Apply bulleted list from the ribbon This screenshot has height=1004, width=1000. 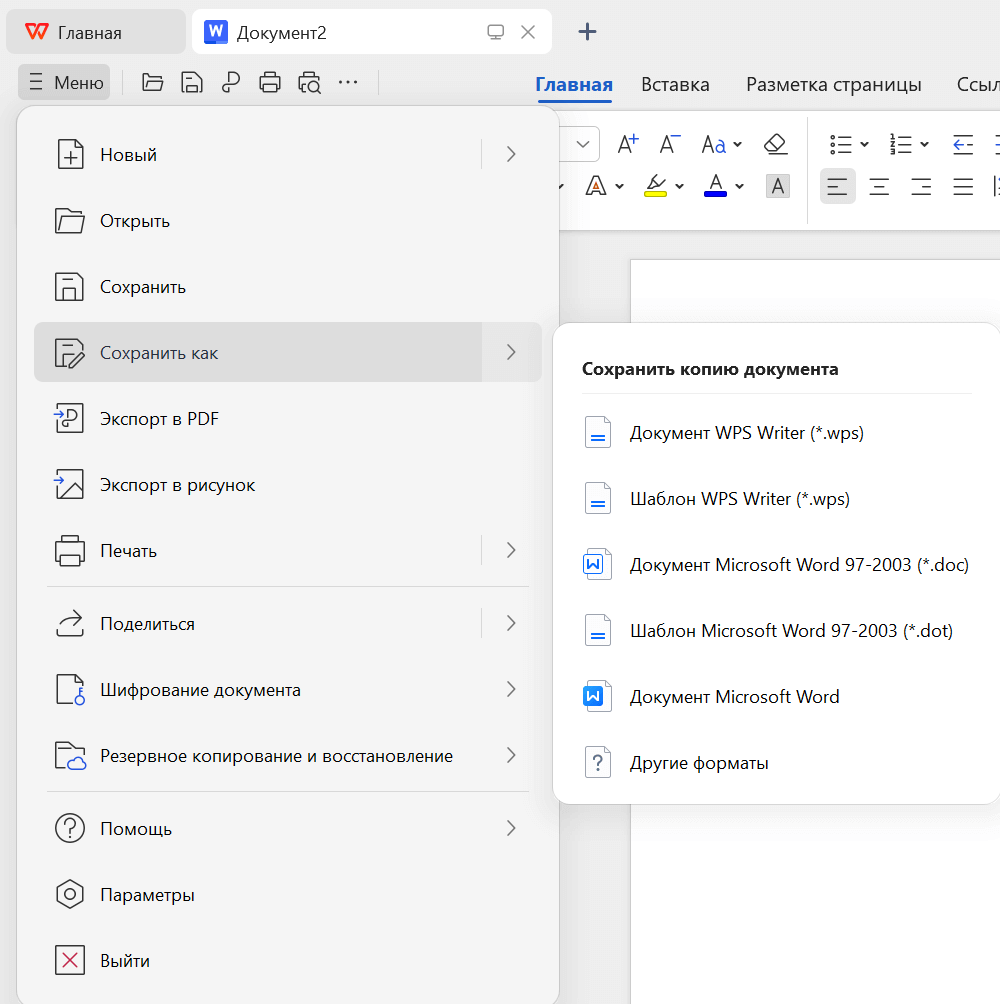[840, 144]
